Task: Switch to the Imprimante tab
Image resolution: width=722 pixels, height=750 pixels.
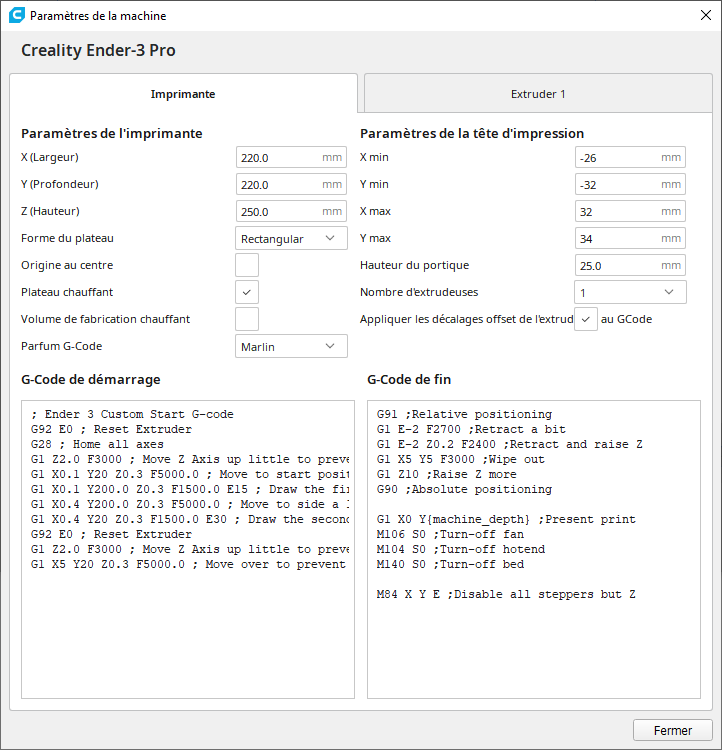Action: click(x=183, y=94)
